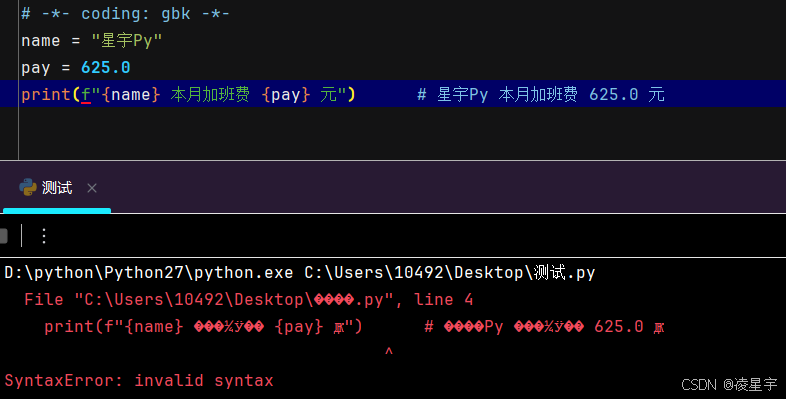This screenshot has width=786, height=399.
Task: Click the {pay} placeholder in editor
Action: point(286,94)
